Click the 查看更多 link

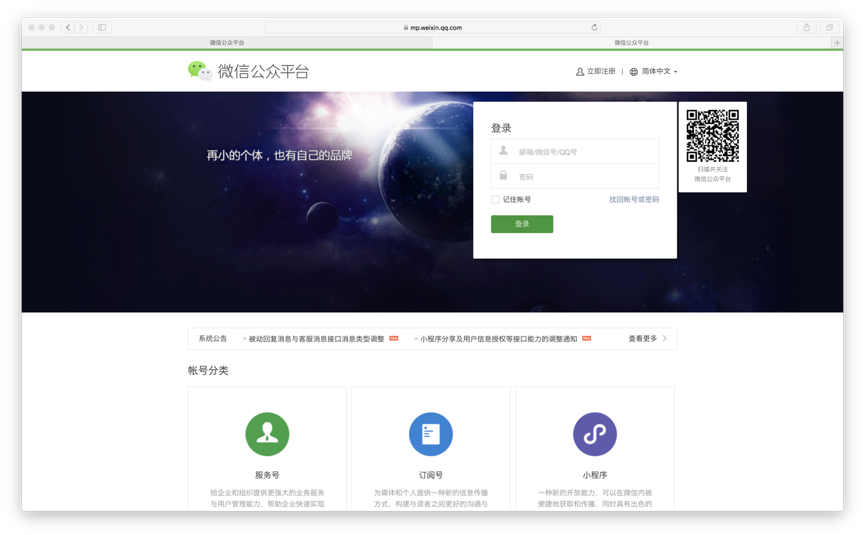[642, 338]
